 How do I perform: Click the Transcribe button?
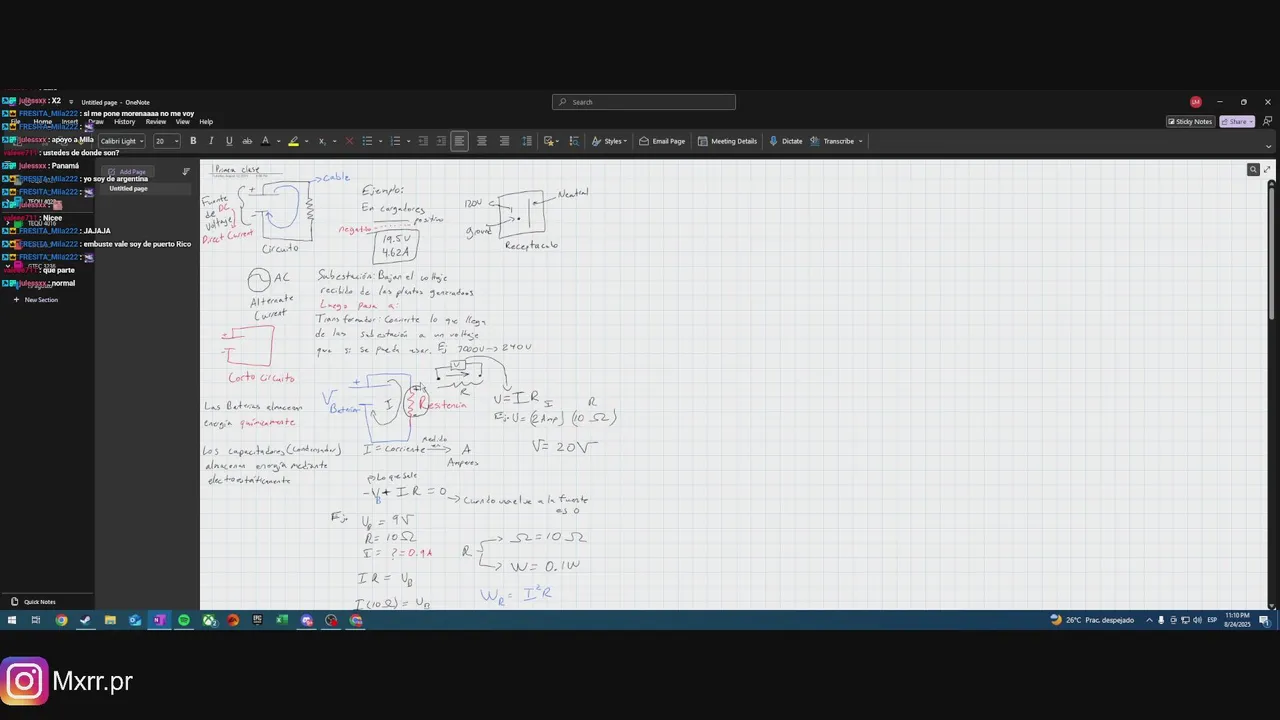832,141
